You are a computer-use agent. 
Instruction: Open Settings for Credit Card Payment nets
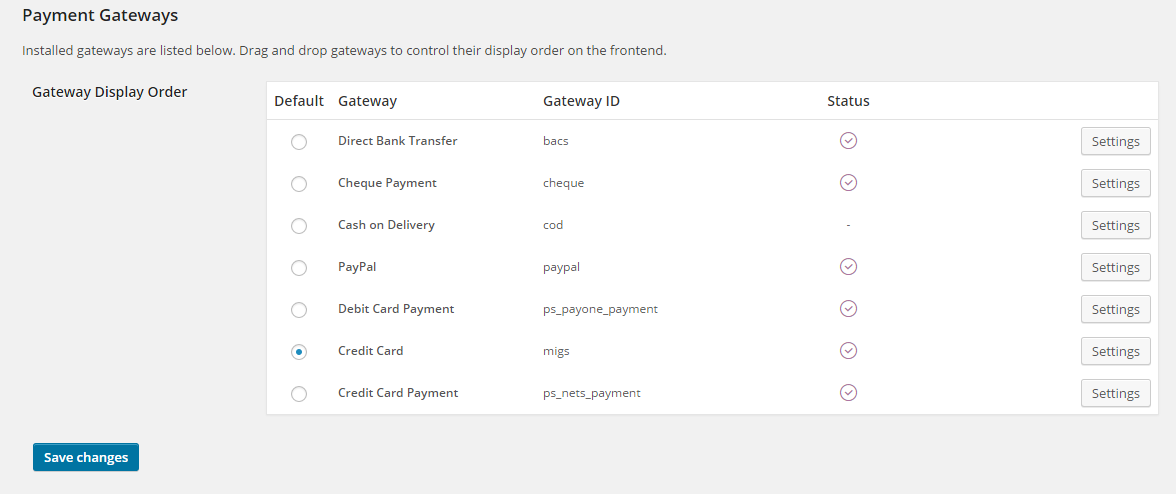1115,394
